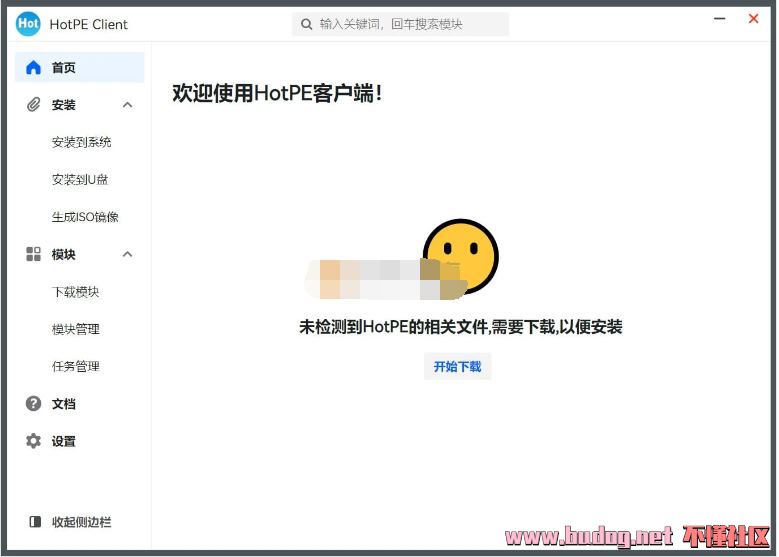Open the 设置 label in sidebar
The width and height of the screenshot is (779, 557).
click(64, 441)
